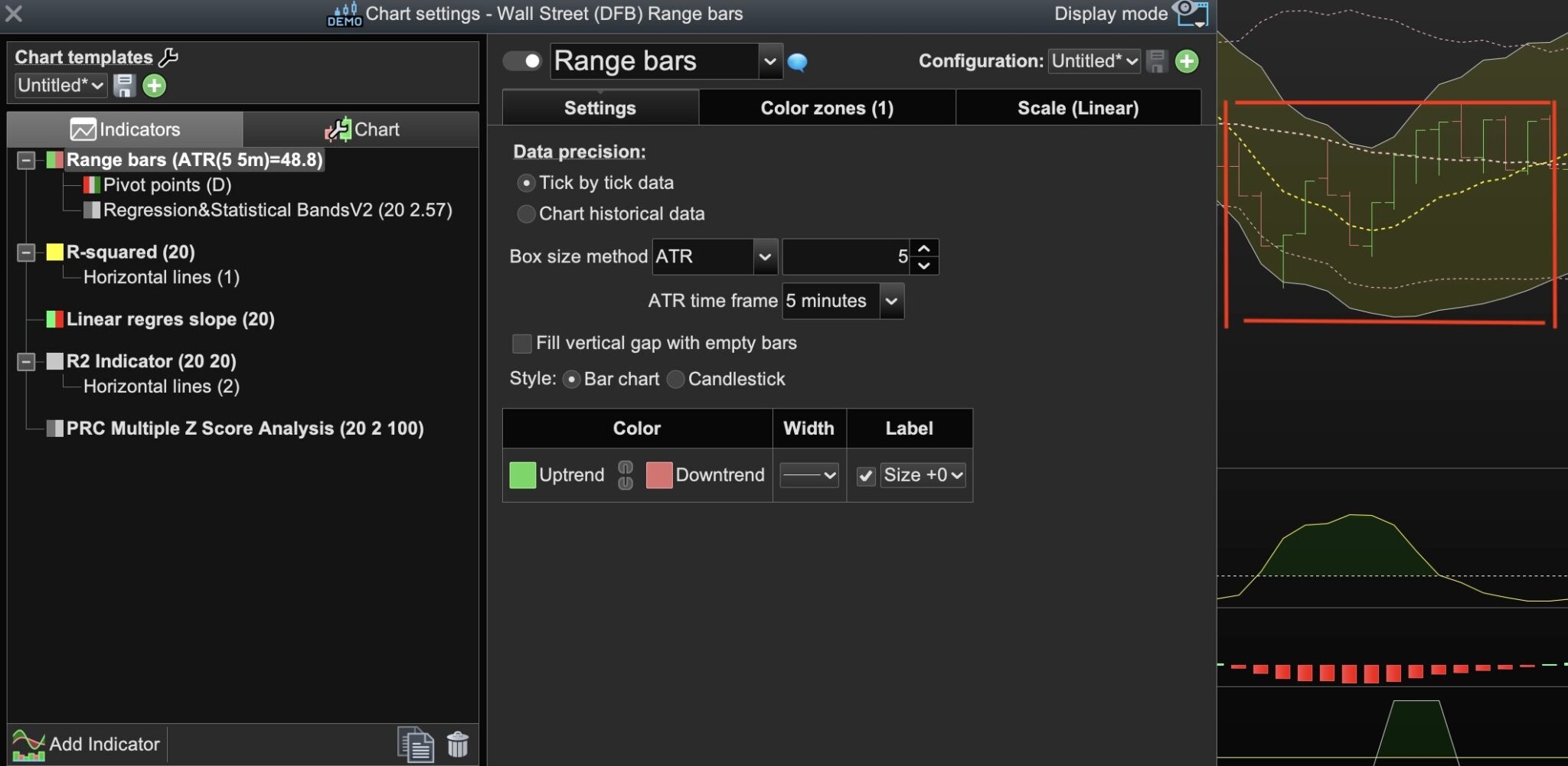Uncheck the Label checkbox

pyautogui.click(x=866, y=476)
